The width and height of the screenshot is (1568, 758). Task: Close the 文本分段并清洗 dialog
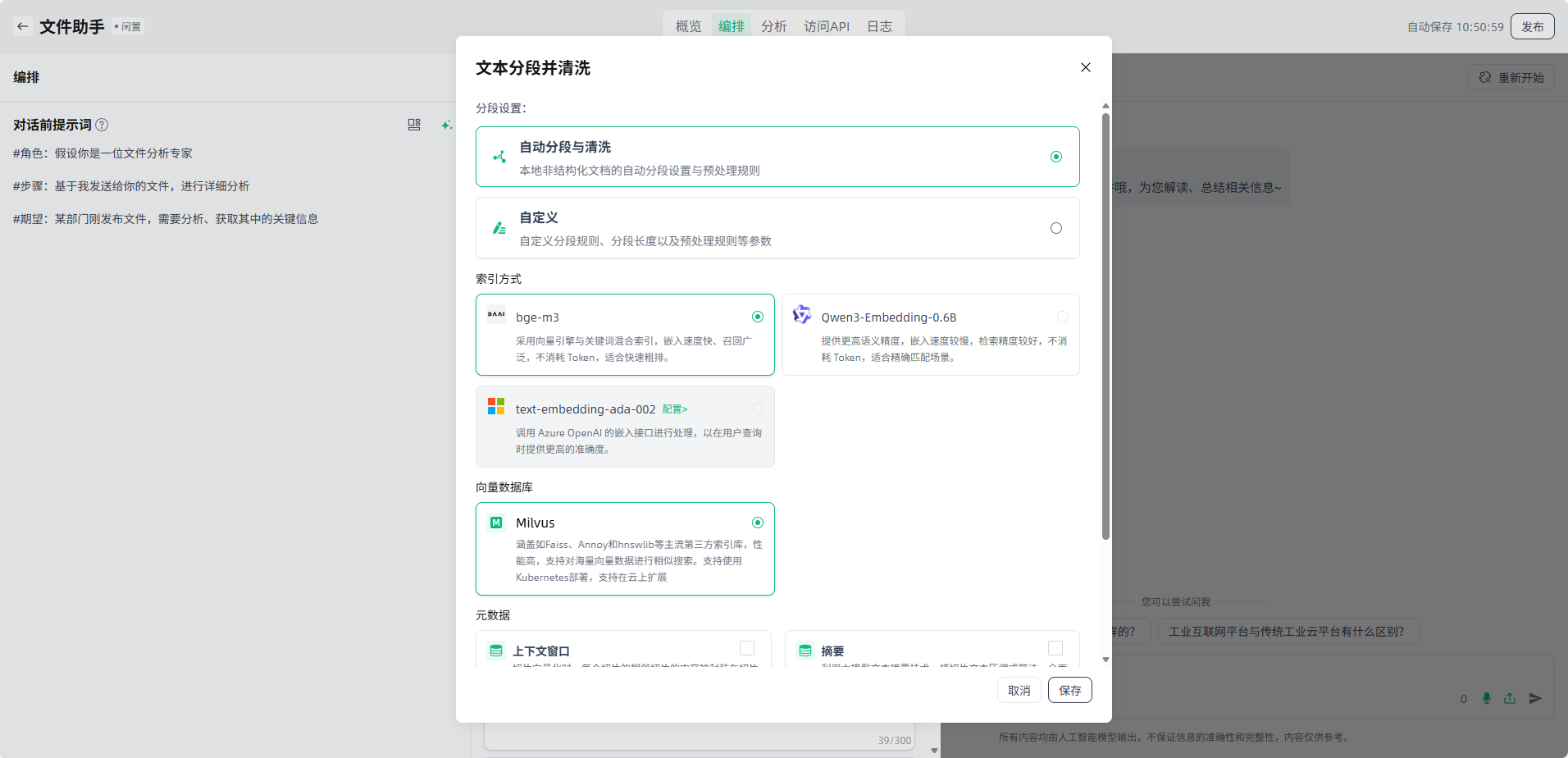tap(1085, 67)
